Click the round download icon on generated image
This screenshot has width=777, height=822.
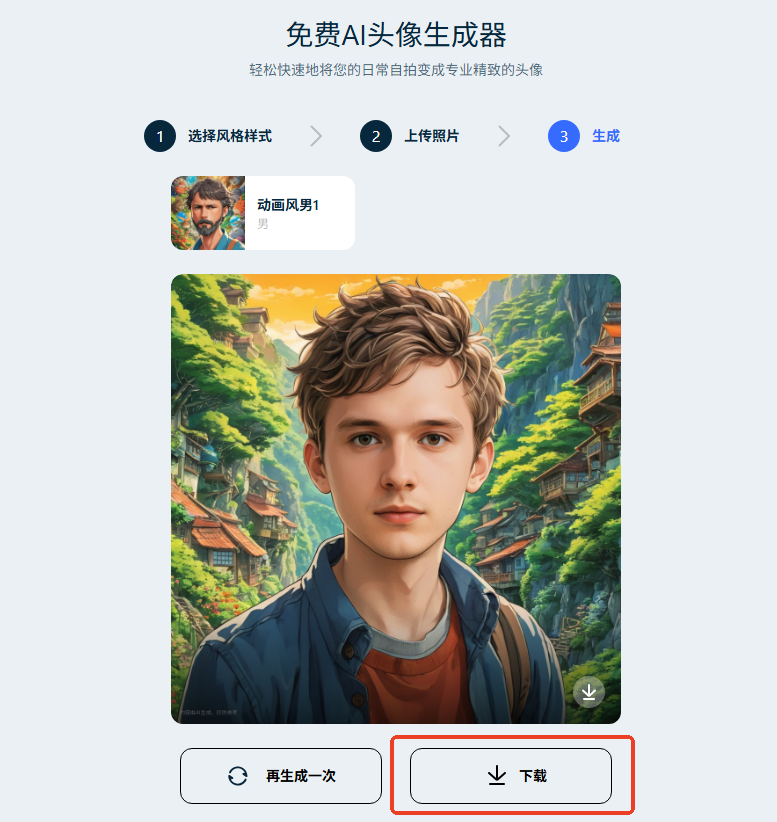coord(589,693)
